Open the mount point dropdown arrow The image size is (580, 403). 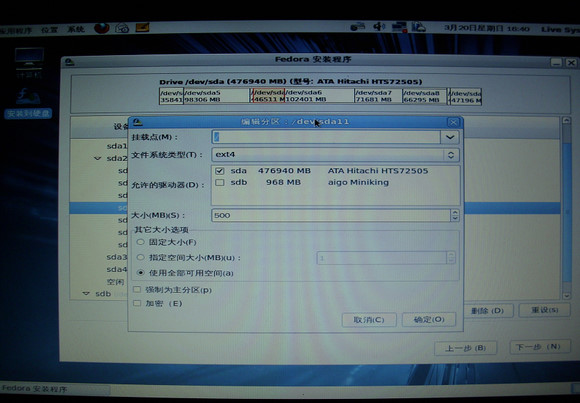point(450,137)
